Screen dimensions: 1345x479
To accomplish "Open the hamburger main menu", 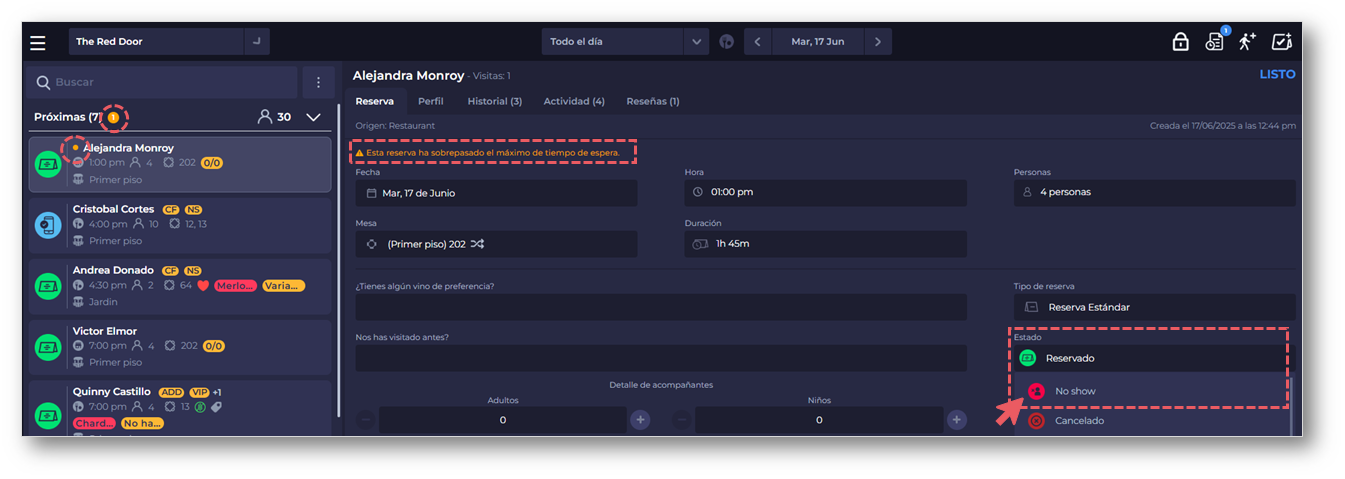I will [37, 42].
